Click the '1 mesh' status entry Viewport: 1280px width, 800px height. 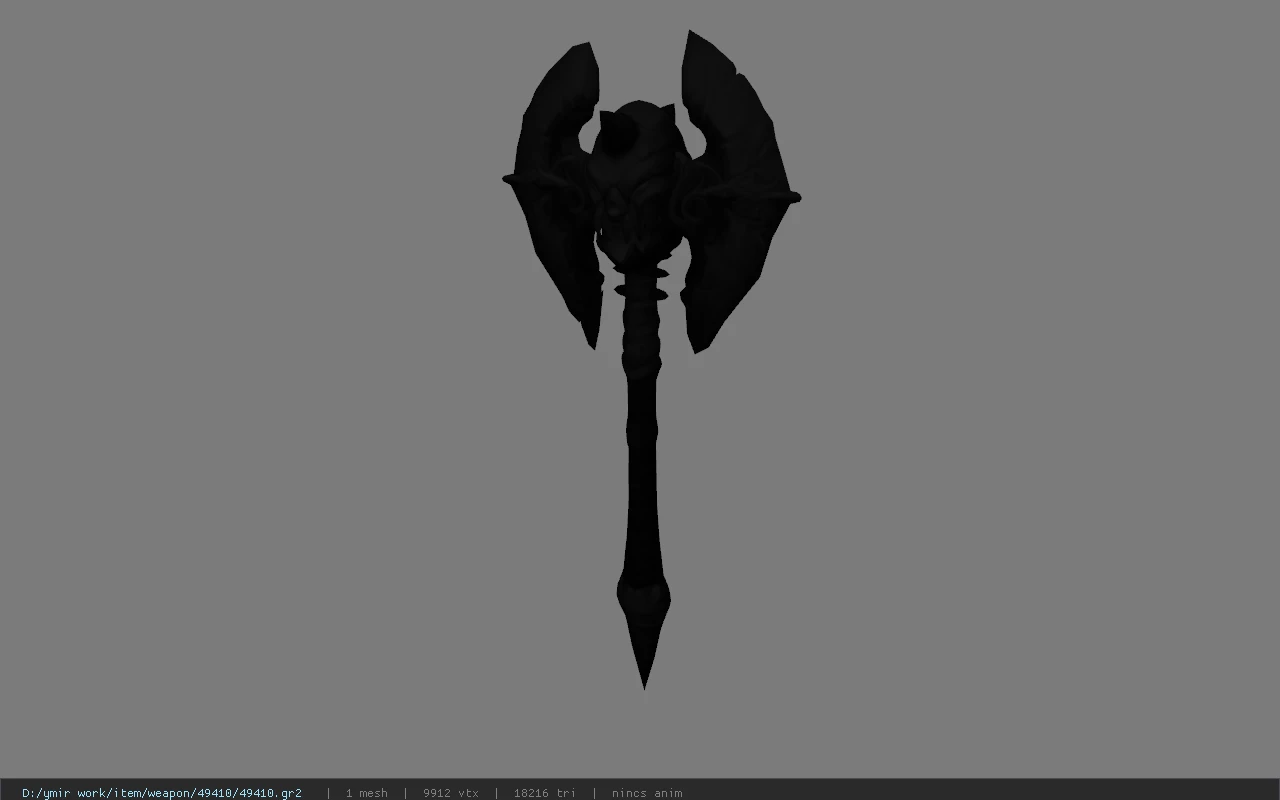click(367, 793)
